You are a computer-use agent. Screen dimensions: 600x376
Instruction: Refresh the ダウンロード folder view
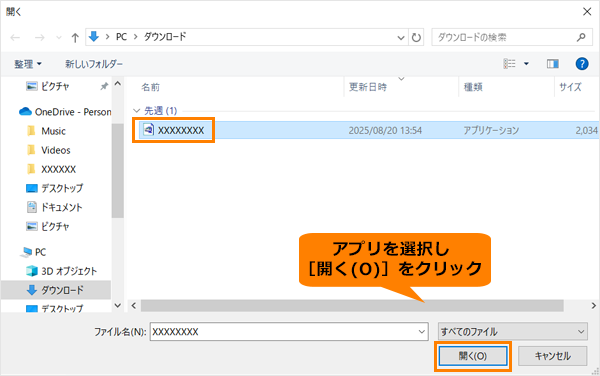coord(416,37)
